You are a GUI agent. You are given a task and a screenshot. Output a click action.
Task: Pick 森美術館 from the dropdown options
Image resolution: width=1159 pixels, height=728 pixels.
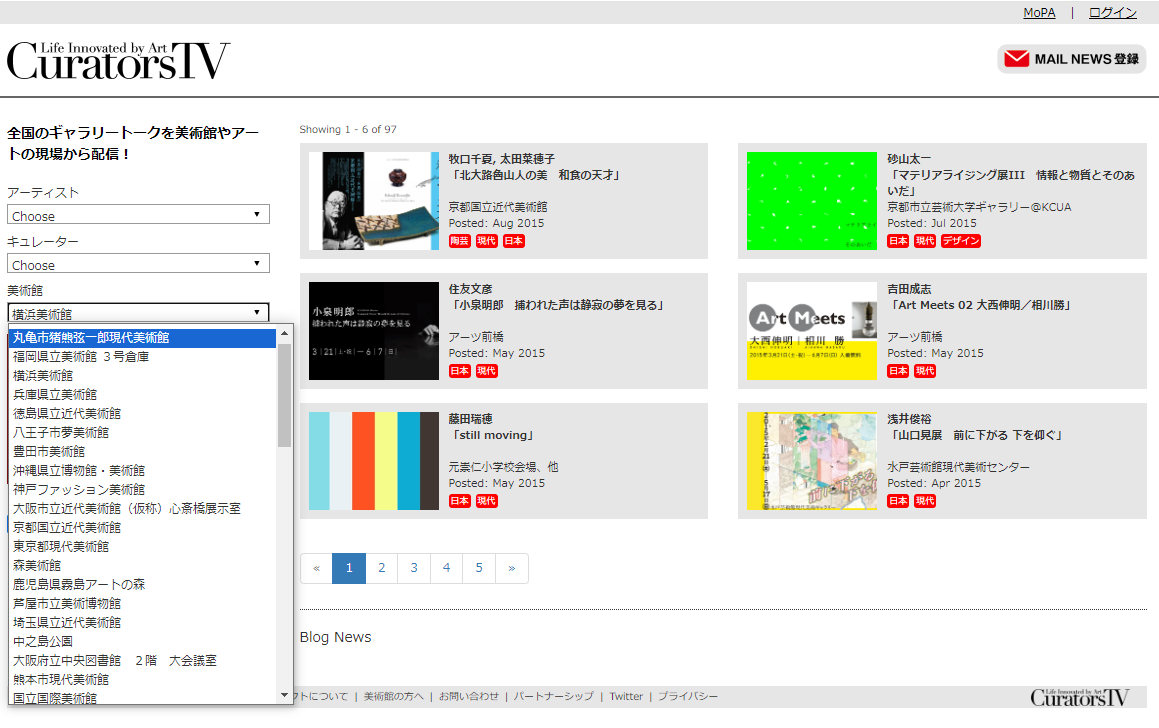37,566
